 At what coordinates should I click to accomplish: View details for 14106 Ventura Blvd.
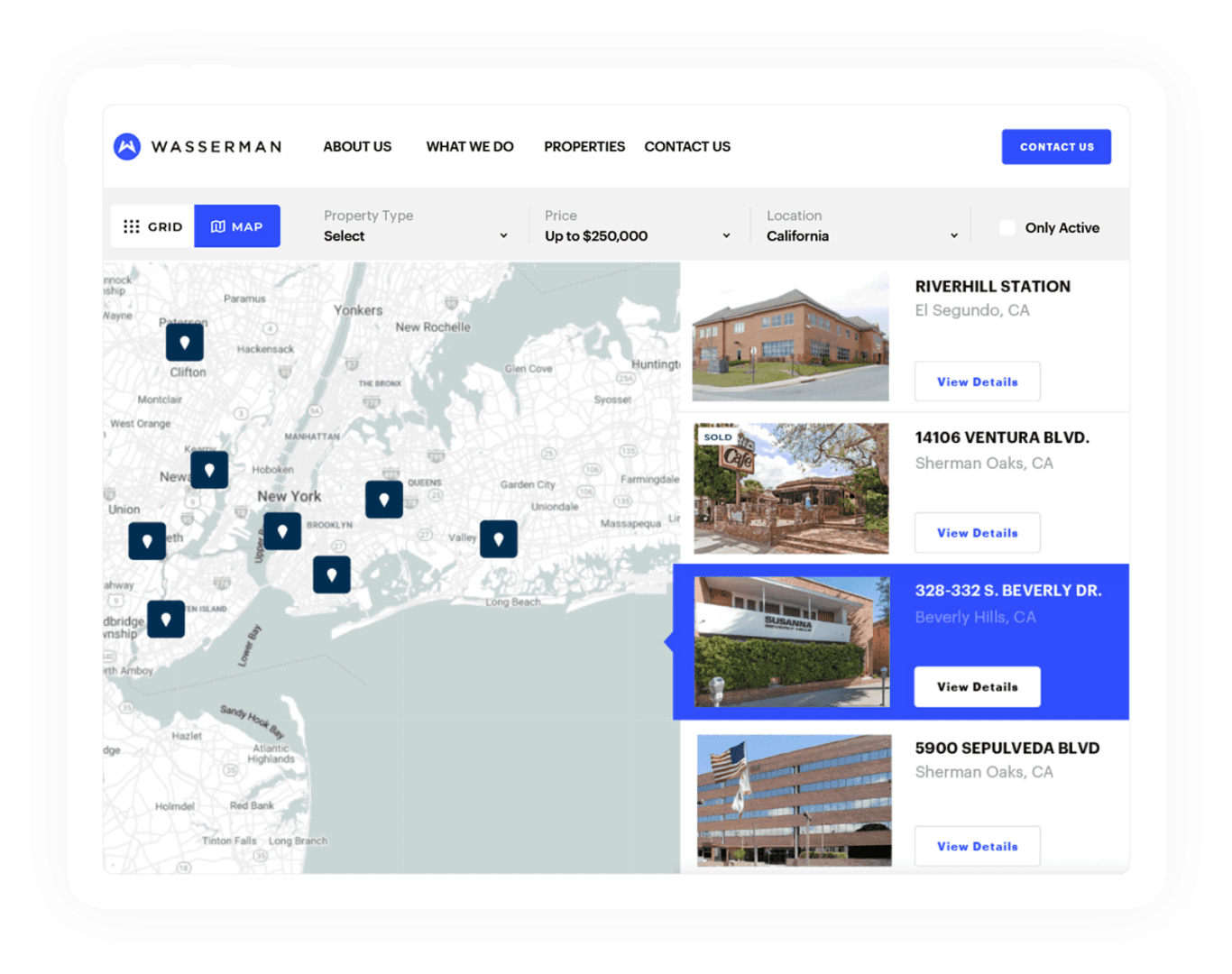pyautogui.click(x=978, y=533)
